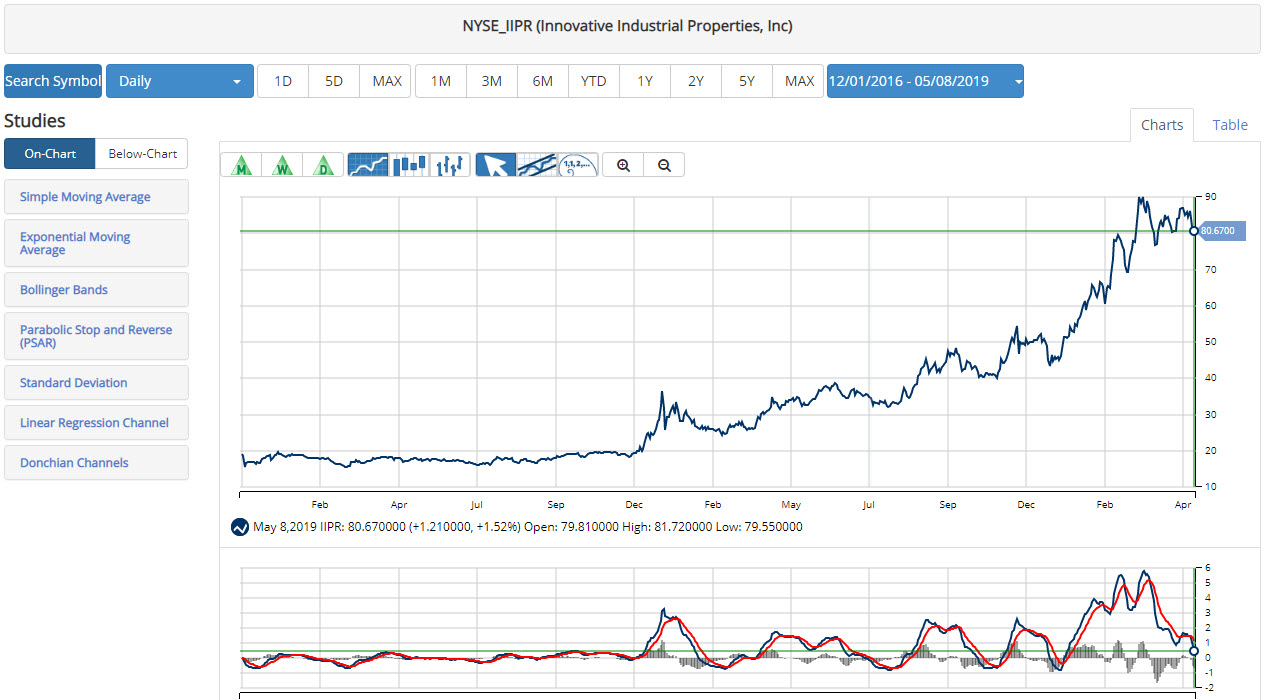Set chart range to 1M
This screenshot has height=700, width=1264.
pos(441,81)
